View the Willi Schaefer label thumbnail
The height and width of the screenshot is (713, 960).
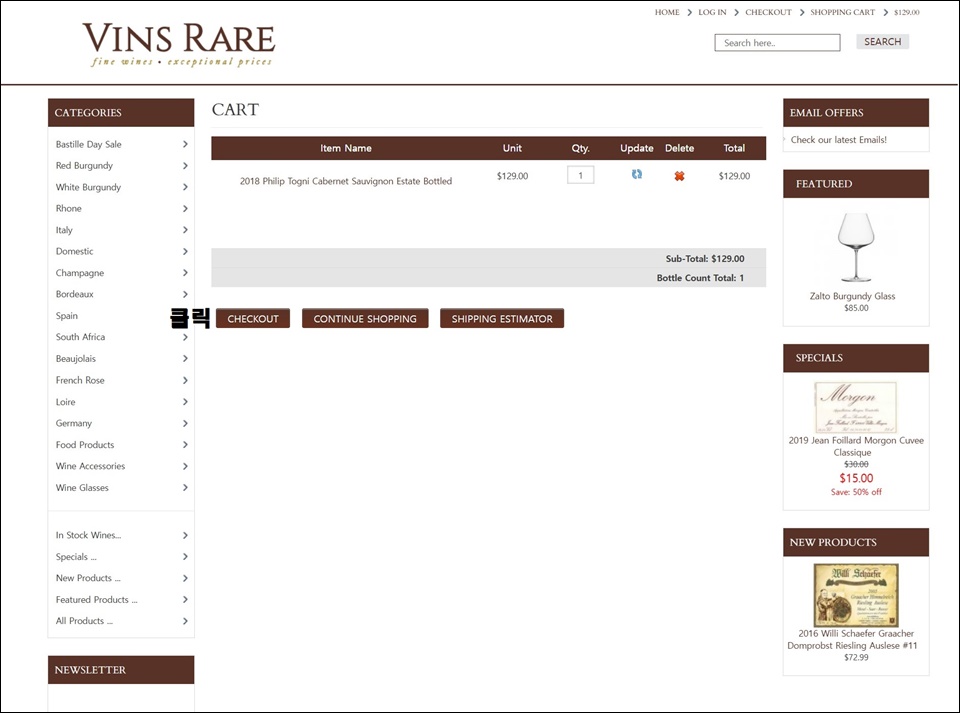click(855, 595)
